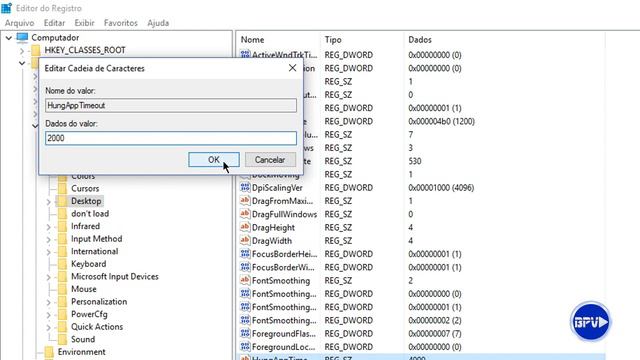The width and height of the screenshot is (640, 360).
Task: Select the ForegroundLoc... value name
Action: 283,347
